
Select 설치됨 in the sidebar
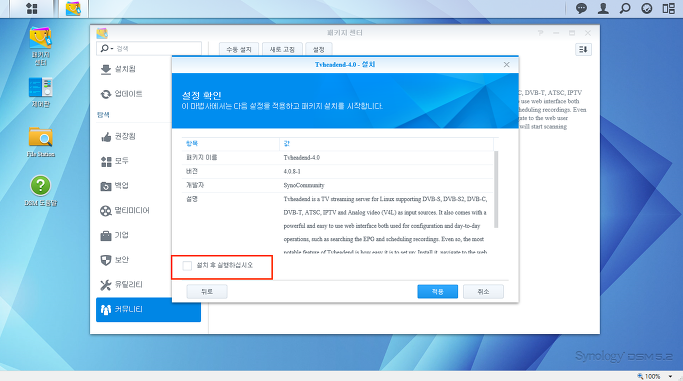pos(118,69)
